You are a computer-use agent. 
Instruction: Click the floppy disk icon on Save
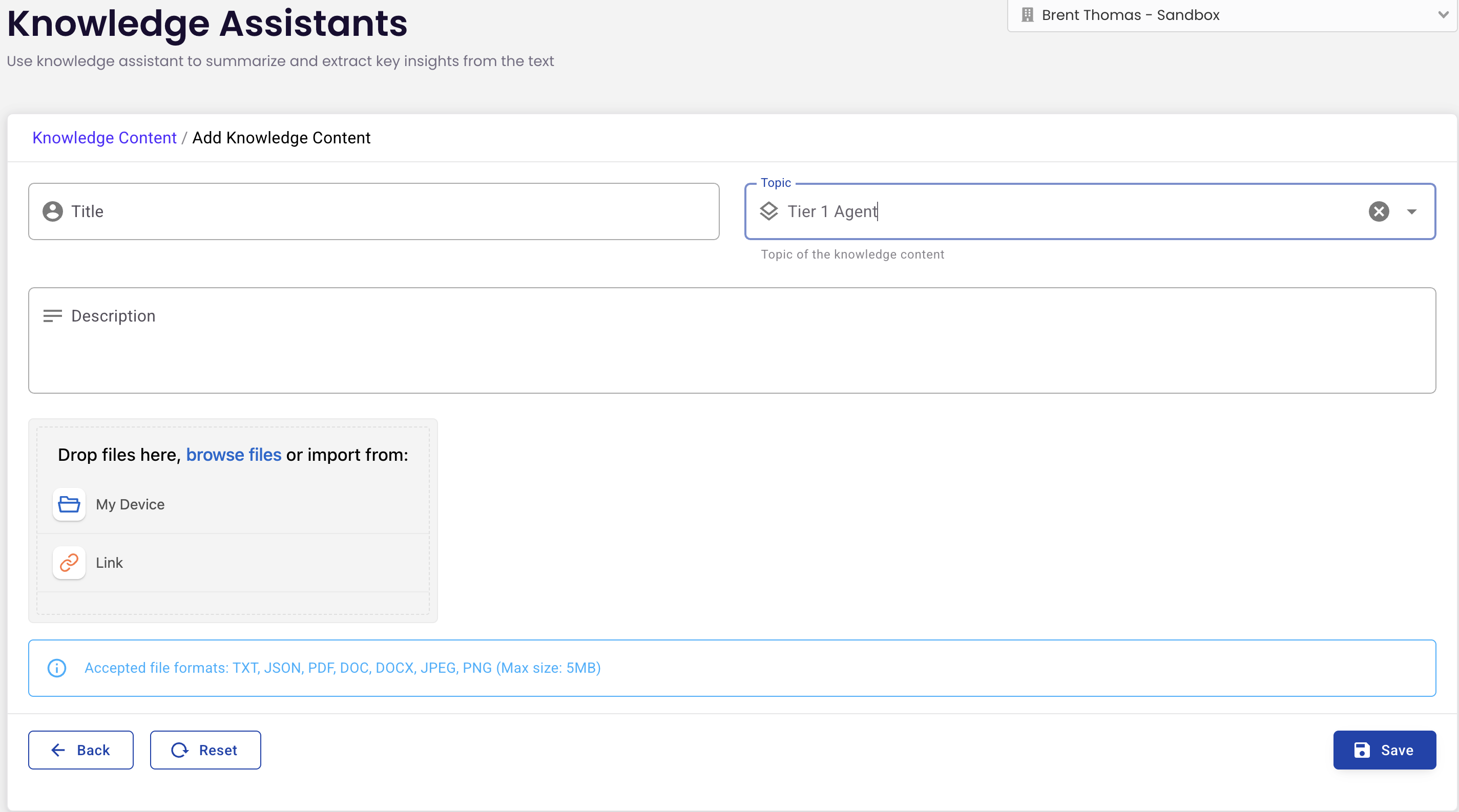pos(1362,750)
